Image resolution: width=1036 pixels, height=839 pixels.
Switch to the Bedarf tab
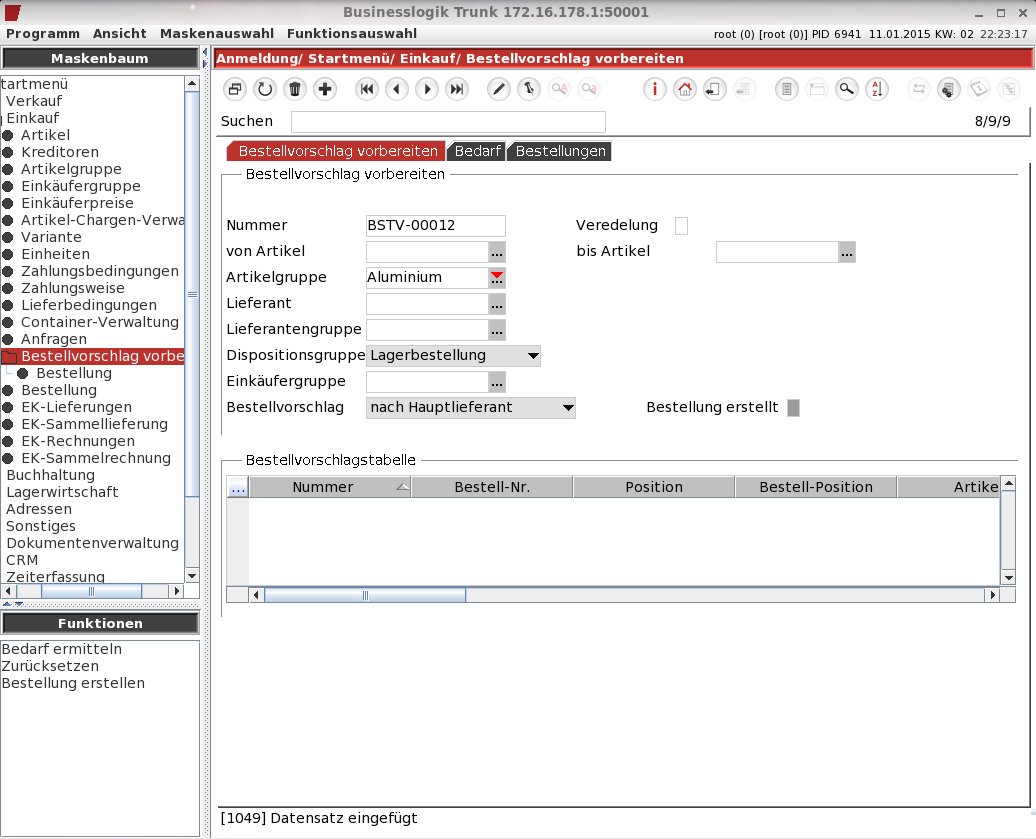click(x=477, y=151)
